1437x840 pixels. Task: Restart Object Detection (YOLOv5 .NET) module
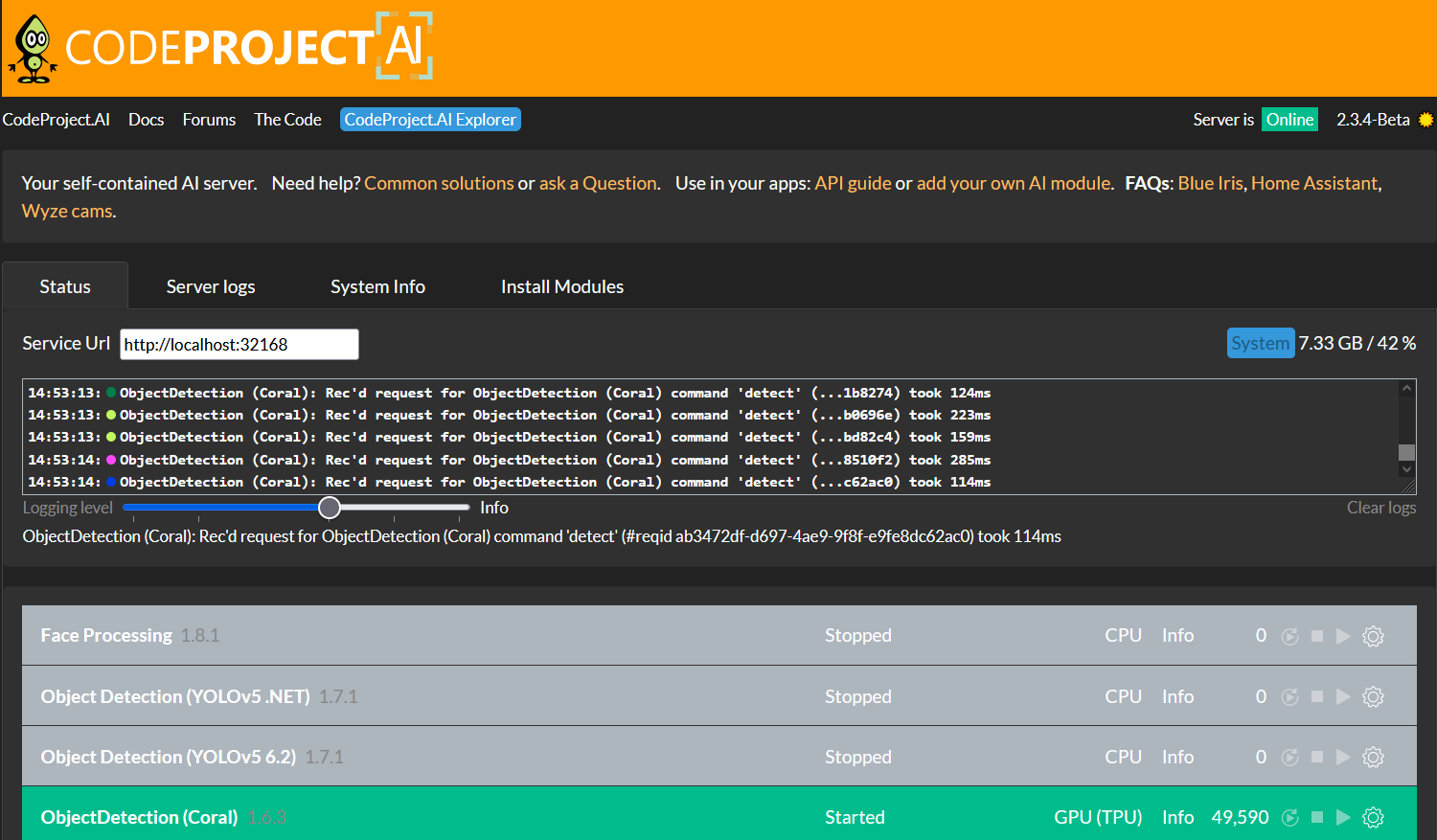[1290, 697]
